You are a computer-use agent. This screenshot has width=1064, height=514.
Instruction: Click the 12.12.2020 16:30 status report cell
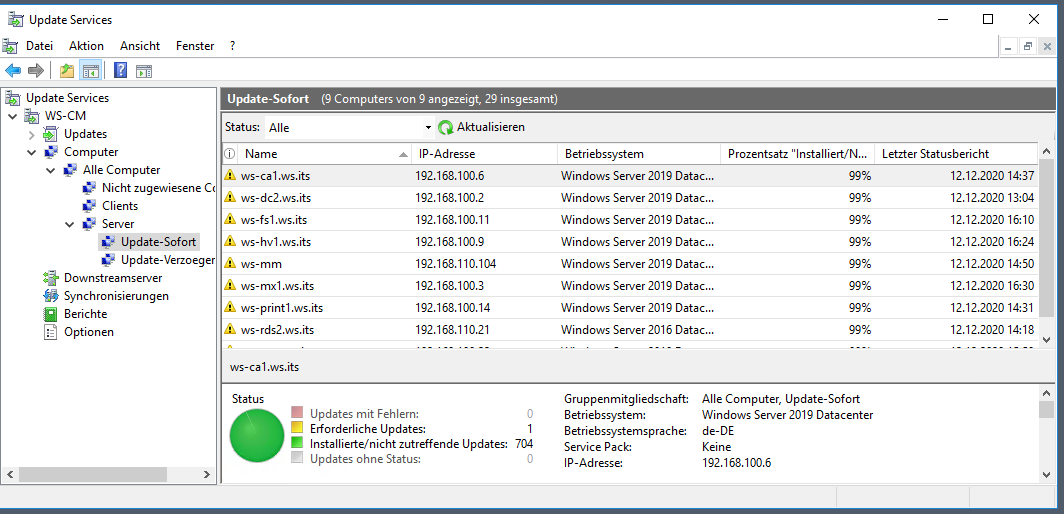click(x=991, y=286)
